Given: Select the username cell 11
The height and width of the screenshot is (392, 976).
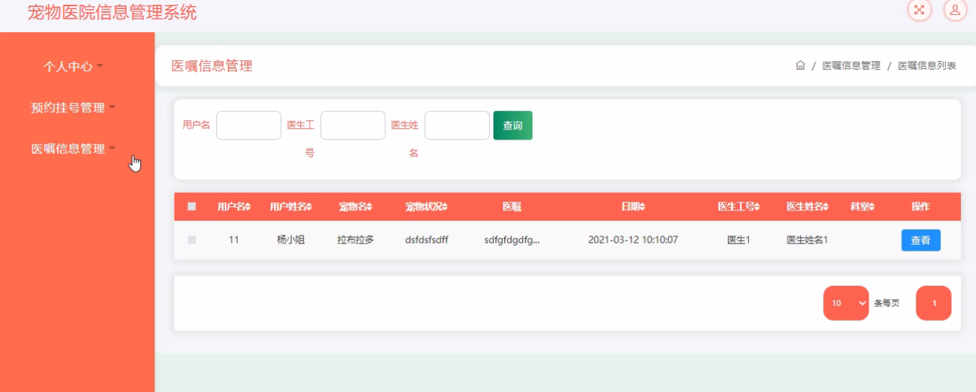Looking at the screenshot, I should coord(234,240).
